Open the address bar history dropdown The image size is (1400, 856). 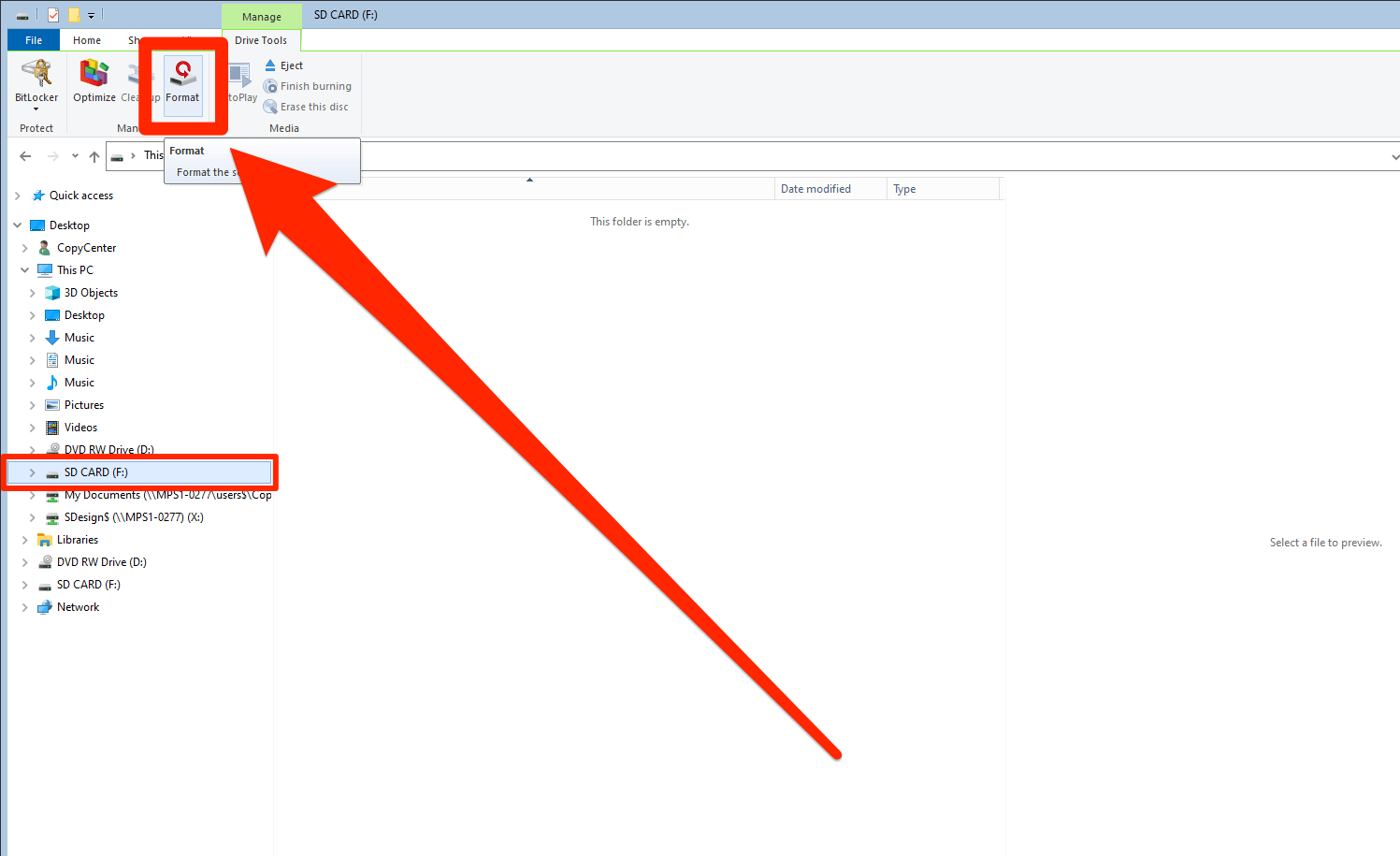(1393, 157)
